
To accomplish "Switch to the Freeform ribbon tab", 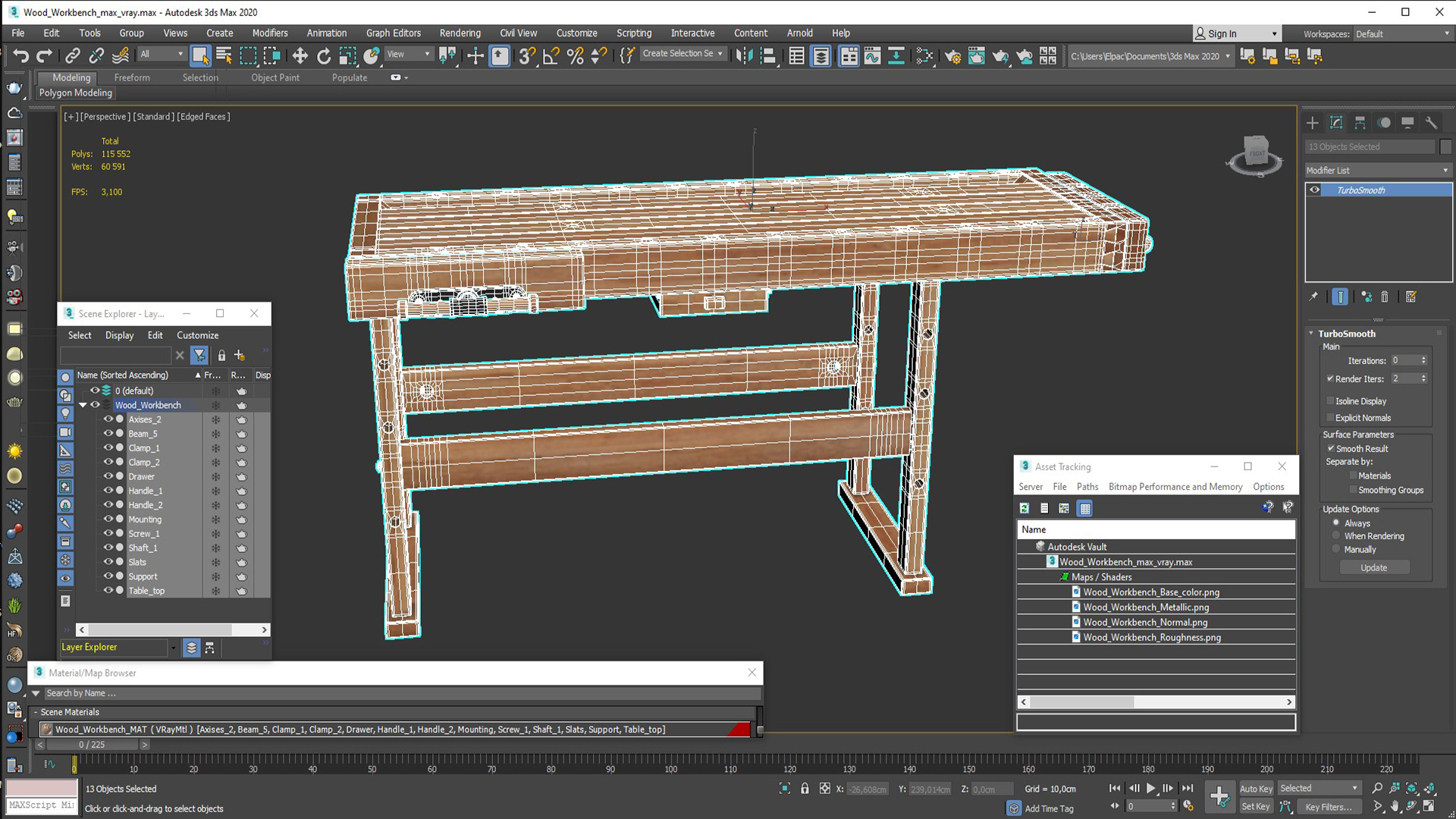I will (x=132, y=77).
